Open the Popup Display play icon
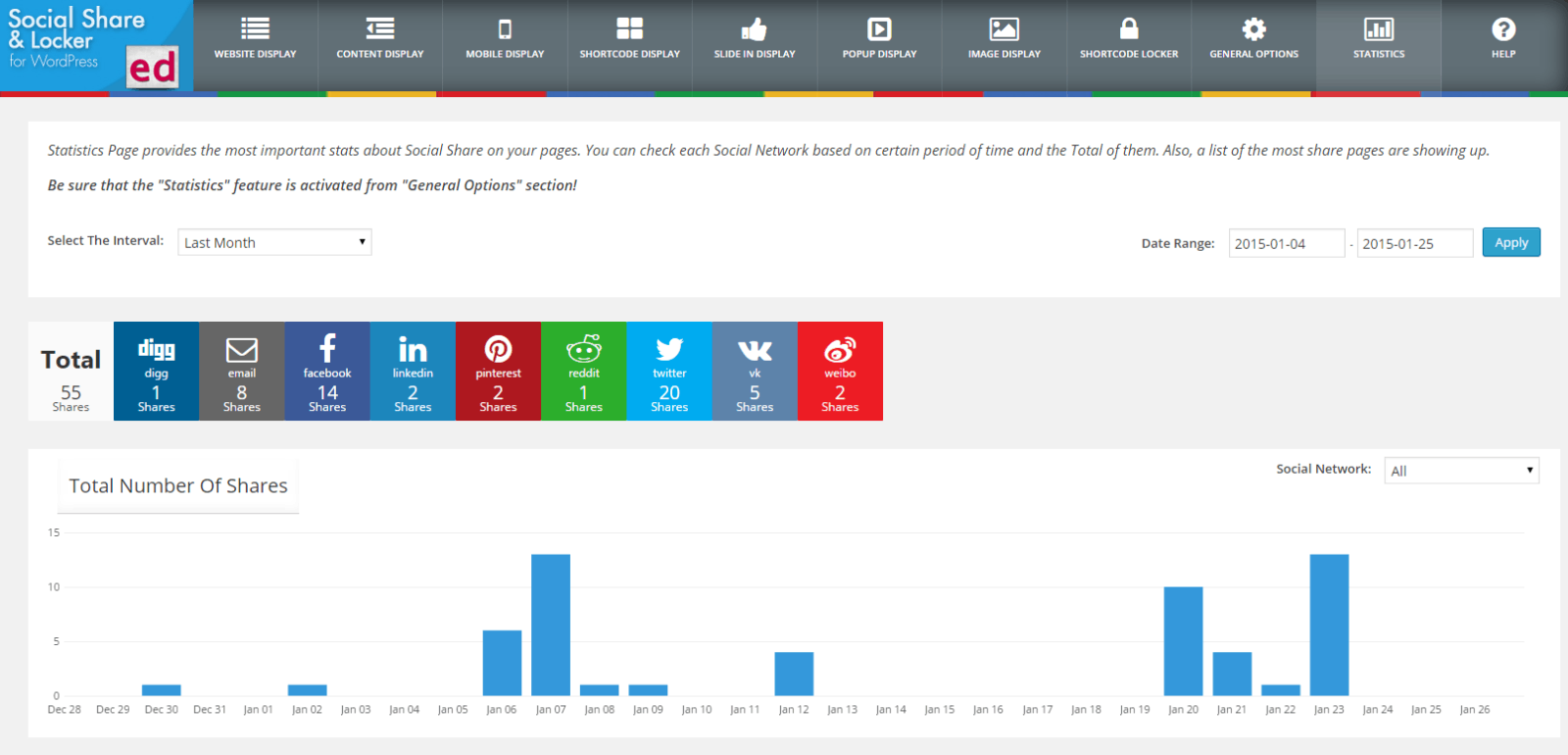1568x755 pixels. [879, 29]
